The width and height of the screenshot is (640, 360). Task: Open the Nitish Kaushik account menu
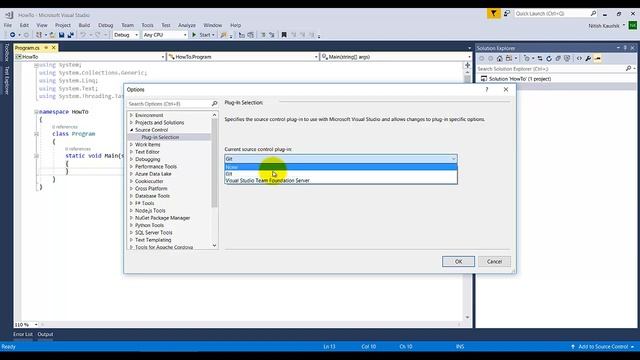[607, 26]
